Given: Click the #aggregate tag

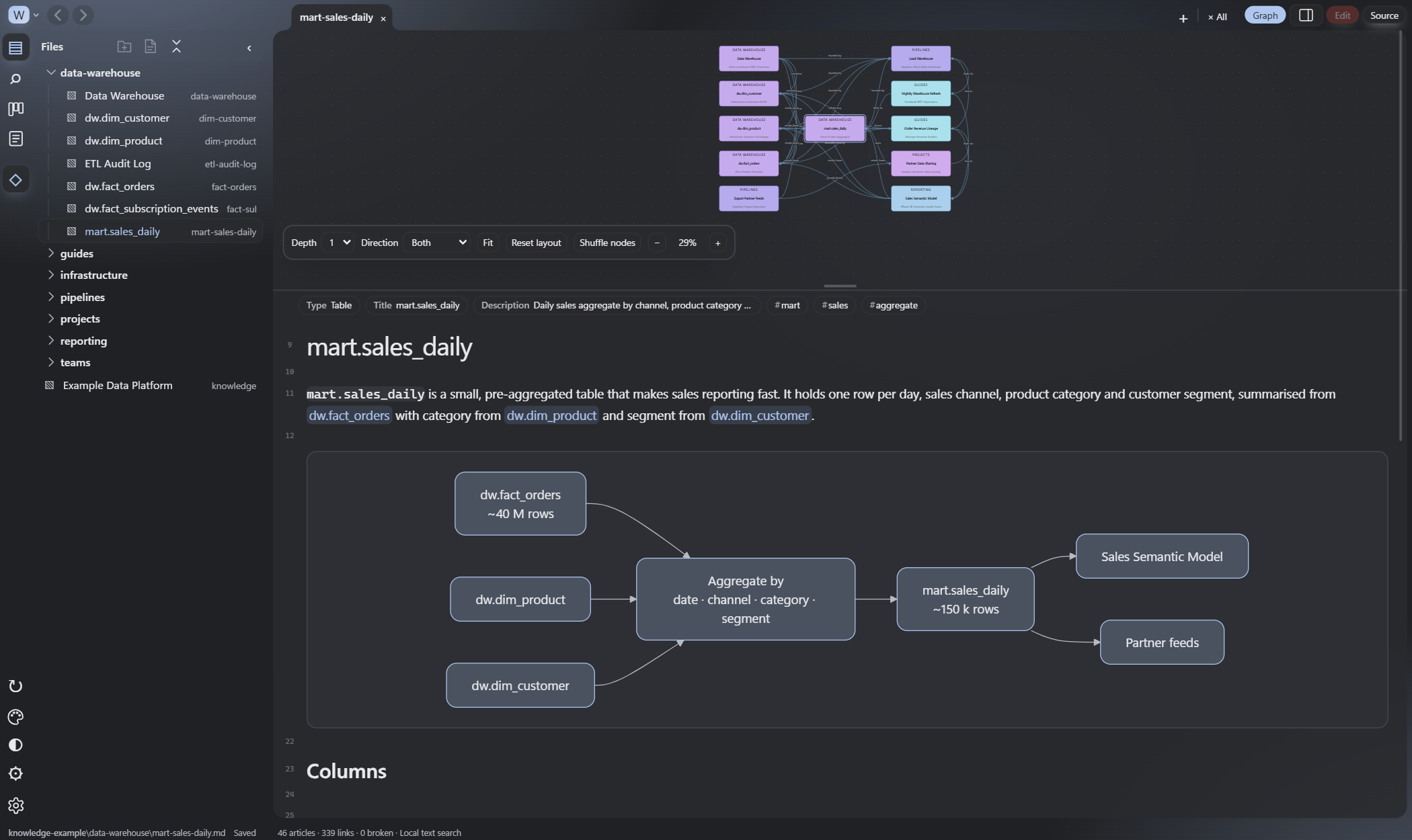Looking at the screenshot, I should [894, 305].
